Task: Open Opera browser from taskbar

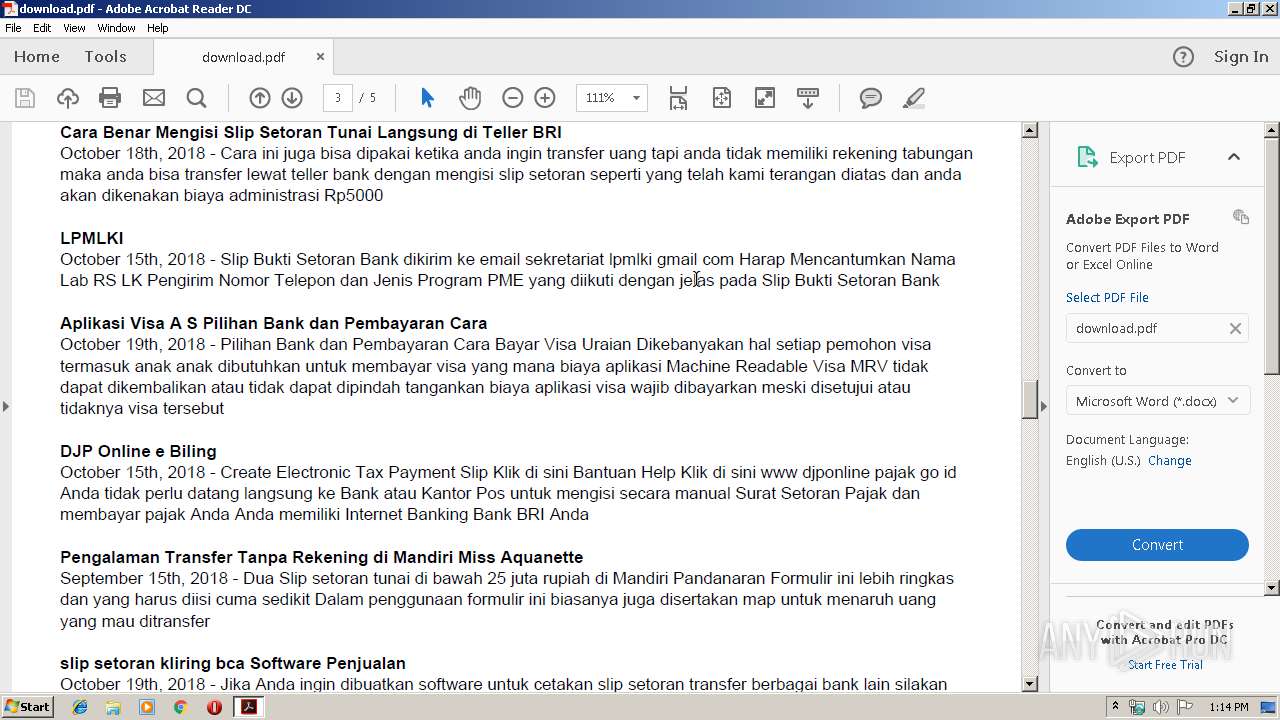Action: pyautogui.click(x=214, y=707)
